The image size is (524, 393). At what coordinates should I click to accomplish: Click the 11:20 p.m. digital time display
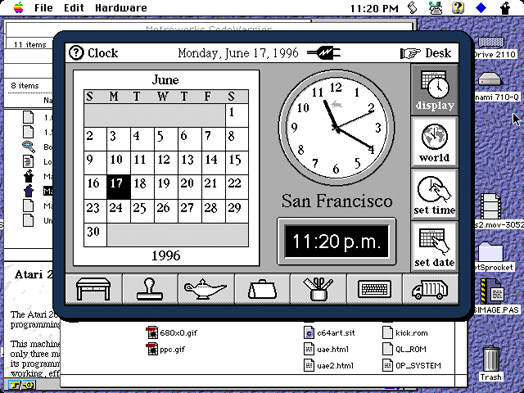337,241
